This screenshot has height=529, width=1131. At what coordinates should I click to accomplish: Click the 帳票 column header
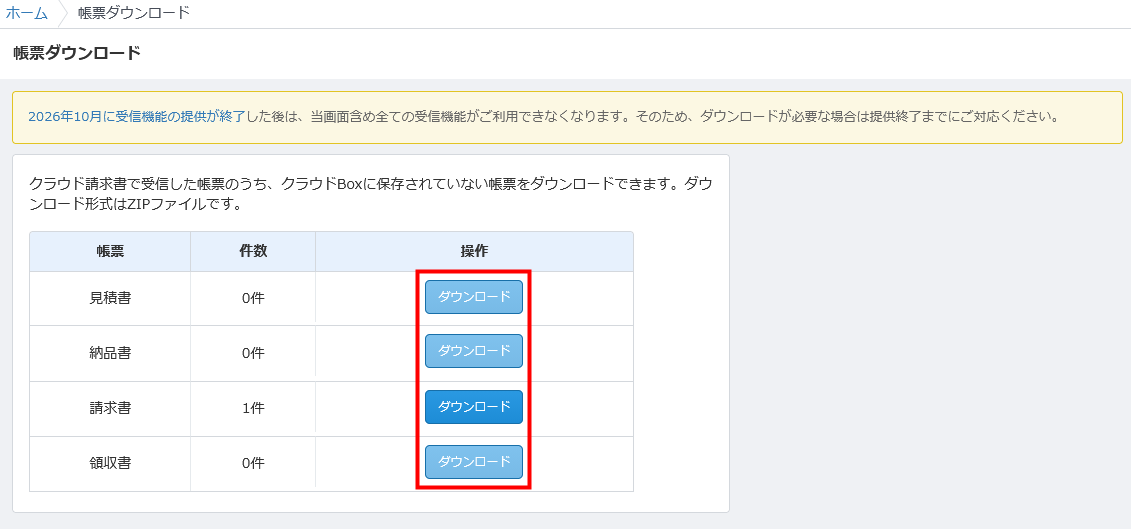point(110,251)
